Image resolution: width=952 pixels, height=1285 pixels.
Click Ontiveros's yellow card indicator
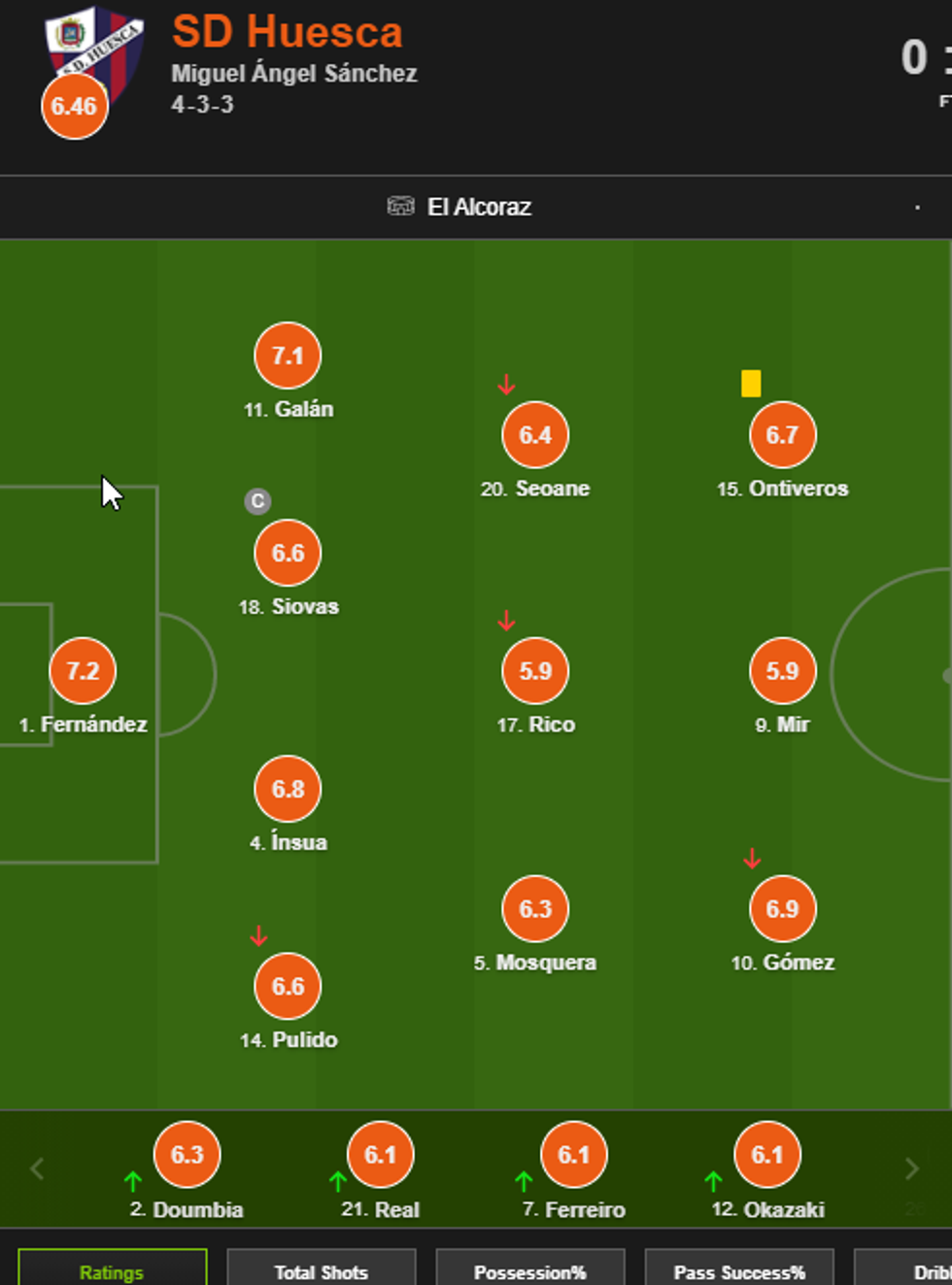pos(751,384)
